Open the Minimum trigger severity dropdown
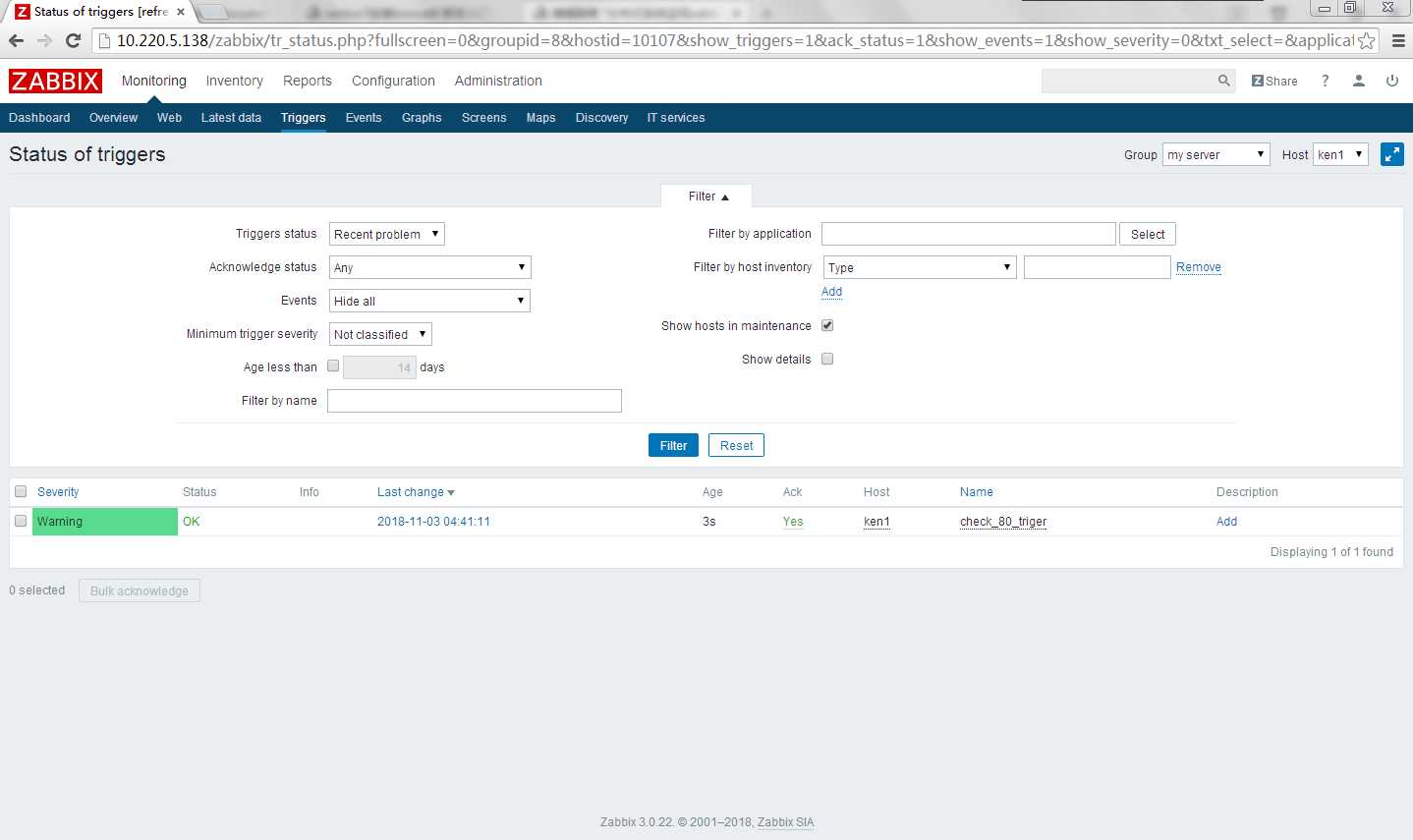 (x=380, y=334)
